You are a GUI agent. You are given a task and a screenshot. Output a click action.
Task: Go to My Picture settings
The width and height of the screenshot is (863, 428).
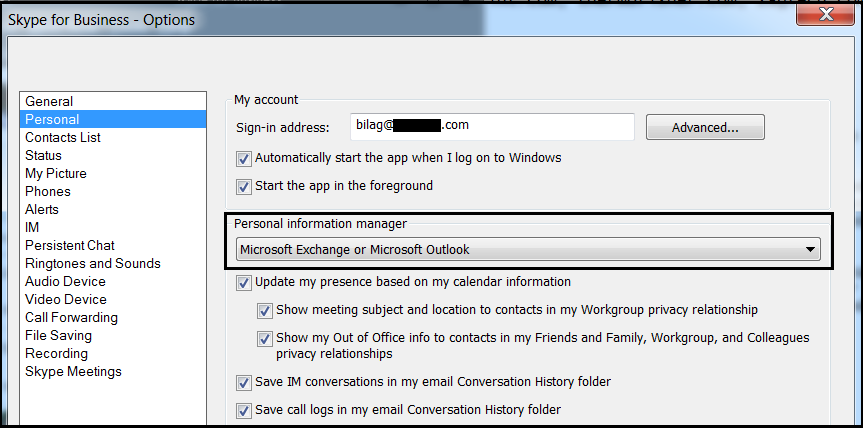pos(113,173)
